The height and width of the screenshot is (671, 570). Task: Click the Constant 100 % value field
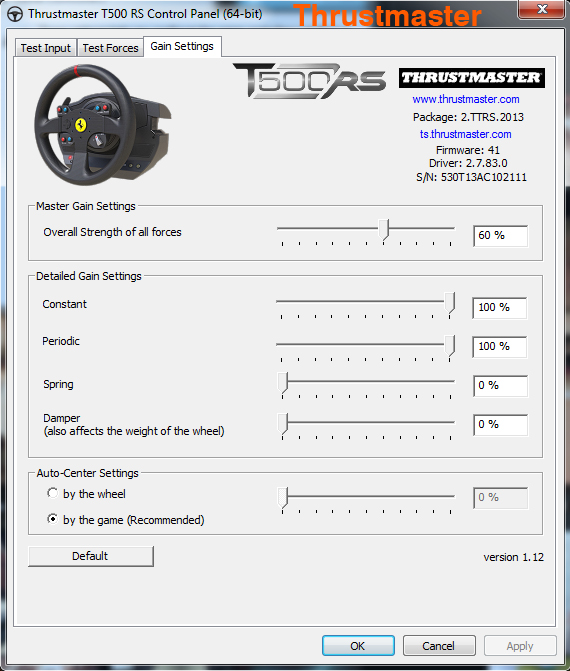pyautogui.click(x=499, y=308)
